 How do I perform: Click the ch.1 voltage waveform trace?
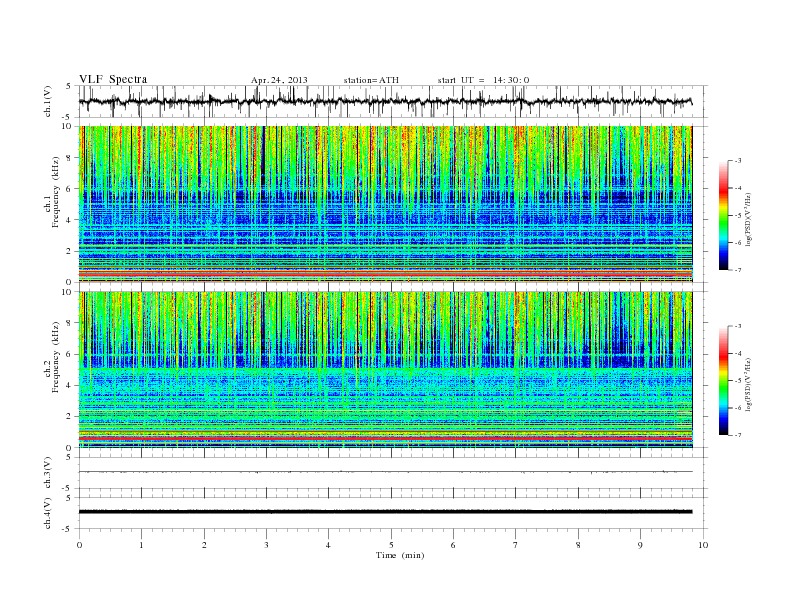[385, 101]
